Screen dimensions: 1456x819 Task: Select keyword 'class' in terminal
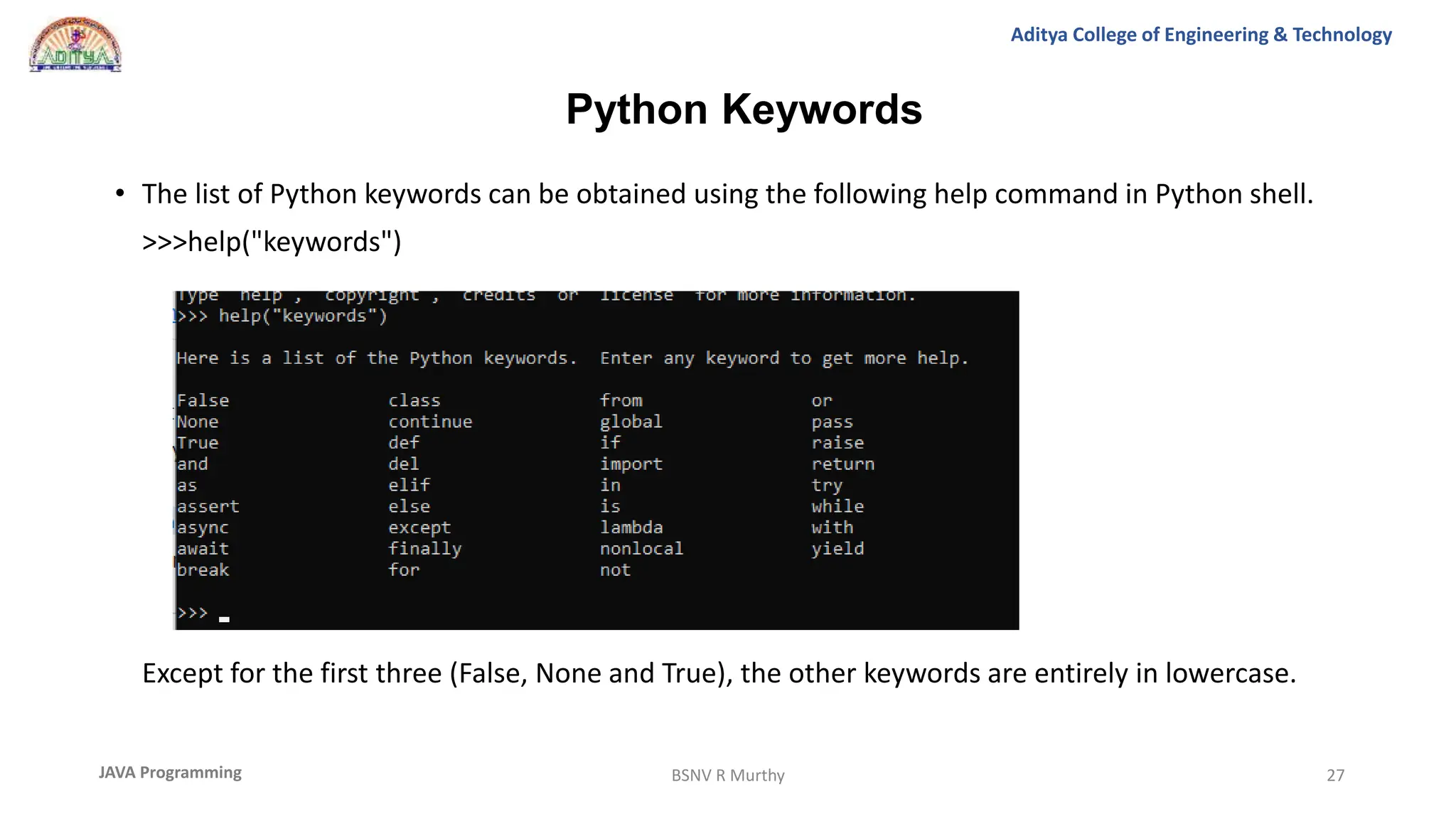414,400
